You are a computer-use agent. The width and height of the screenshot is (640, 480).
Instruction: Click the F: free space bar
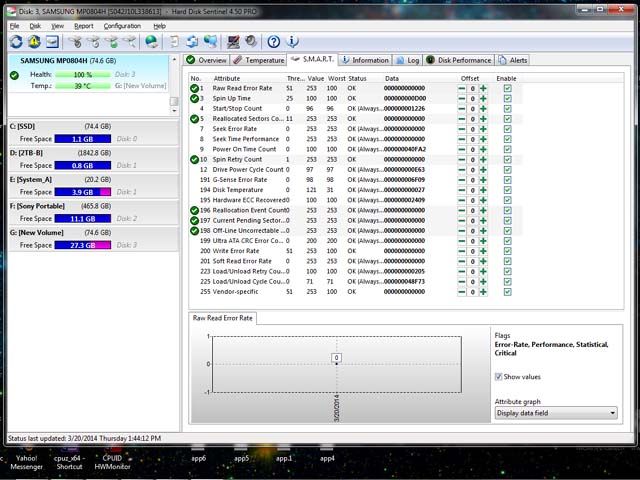(69, 218)
